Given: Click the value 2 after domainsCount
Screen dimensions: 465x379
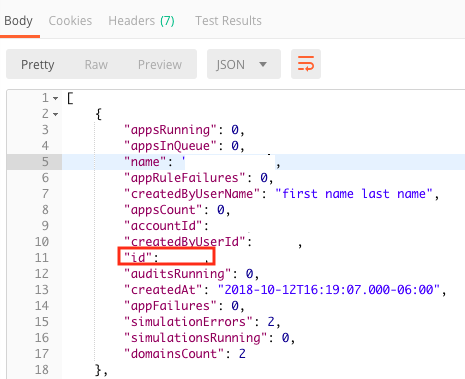Looking at the screenshot, I should point(242,354).
